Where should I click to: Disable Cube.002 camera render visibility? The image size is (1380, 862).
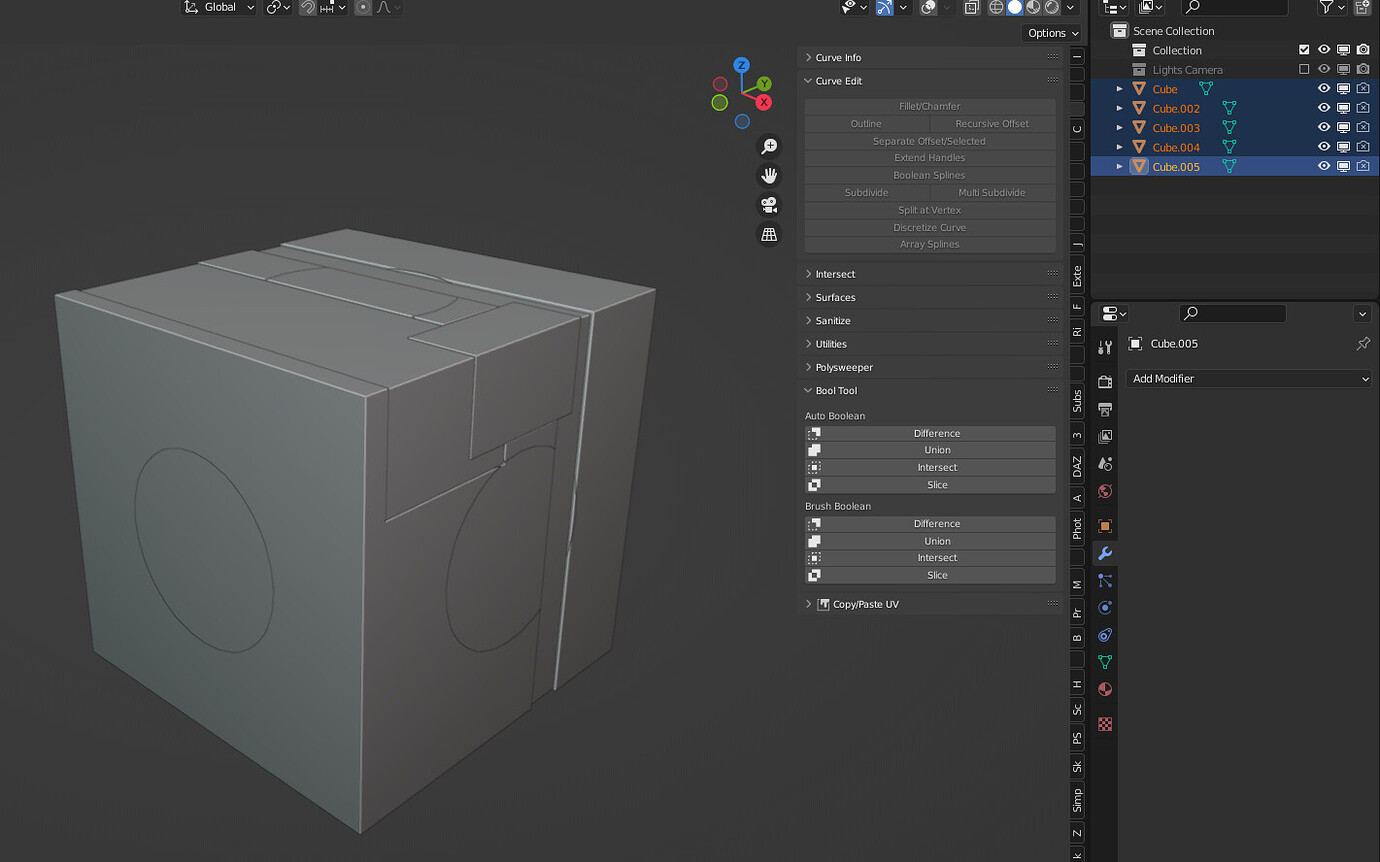1362,108
